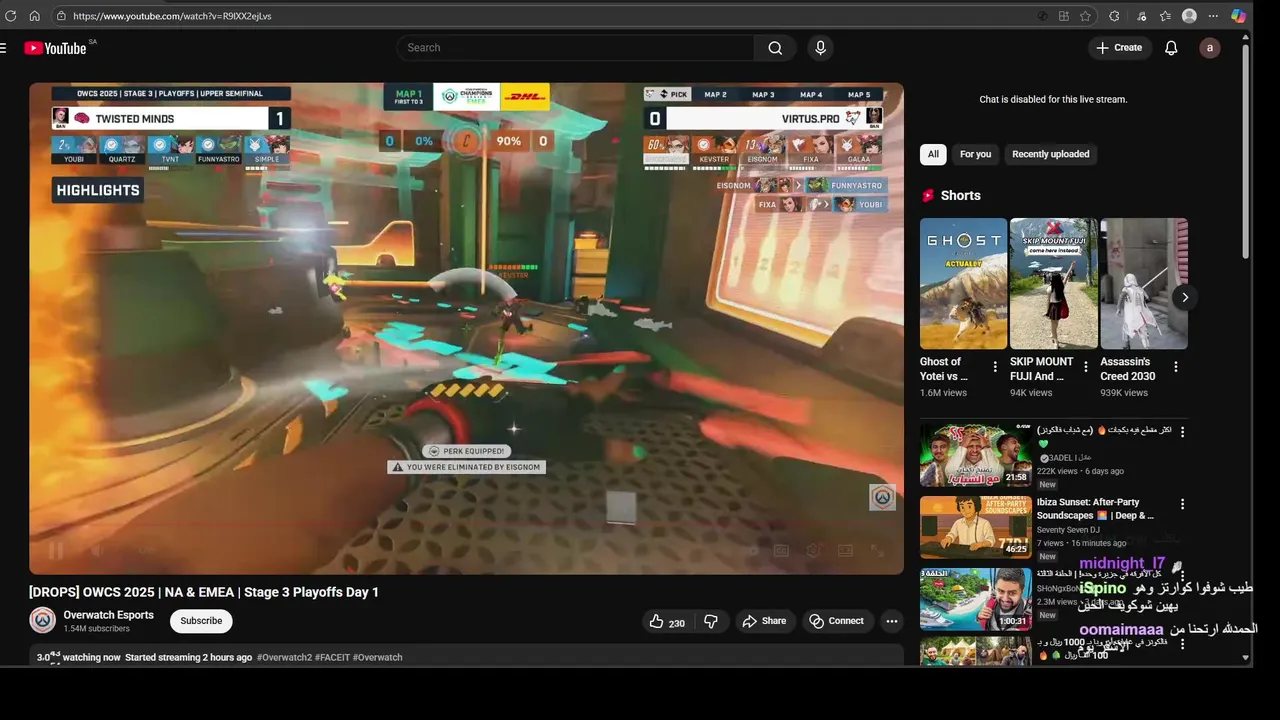The width and height of the screenshot is (1280, 720).
Task: Open the favorites list icon
Action: [1165, 16]
